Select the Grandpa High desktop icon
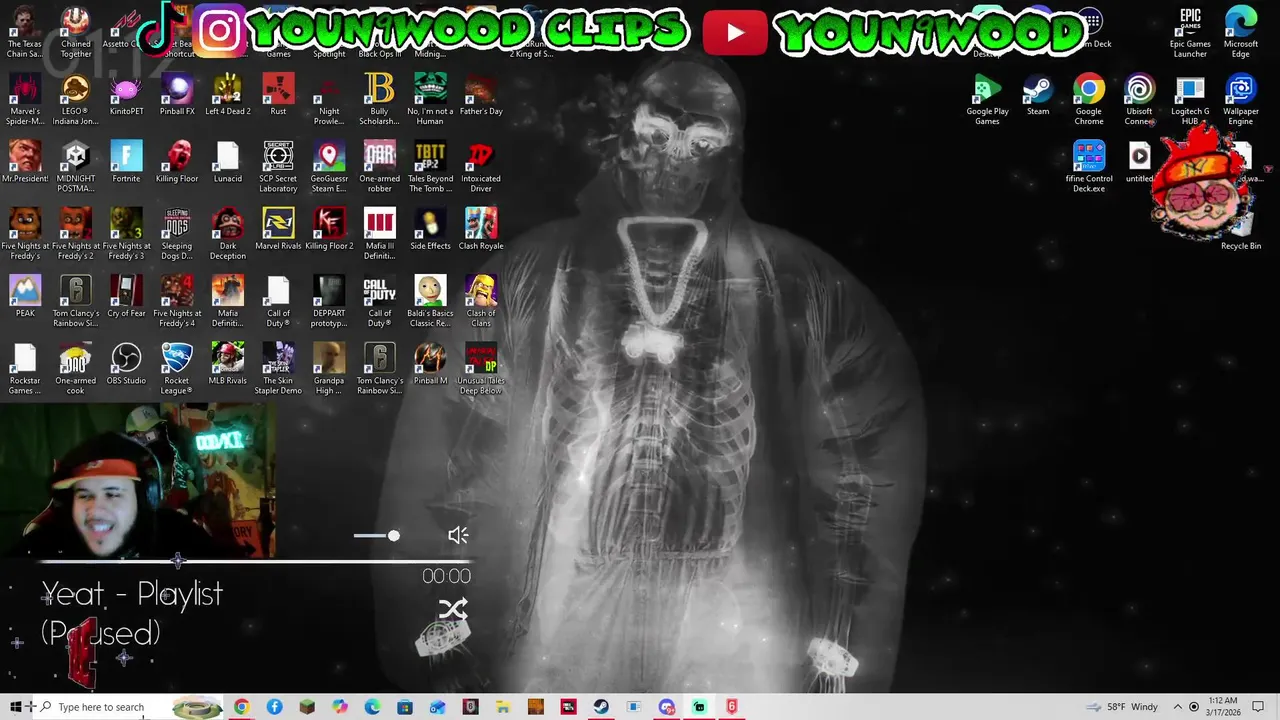 (329, 367)
